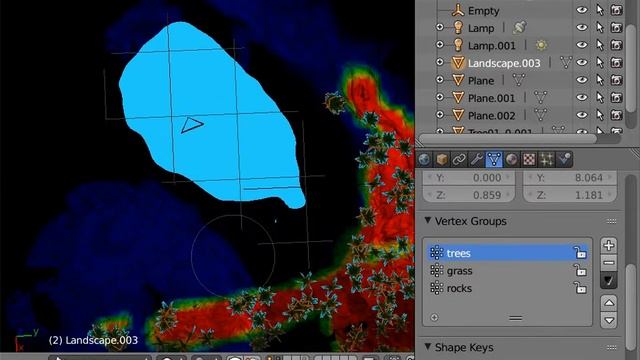Expand the Lamp tree entry
The height and width of the screenshot is (360, 640).
click(x=440, y=28)
